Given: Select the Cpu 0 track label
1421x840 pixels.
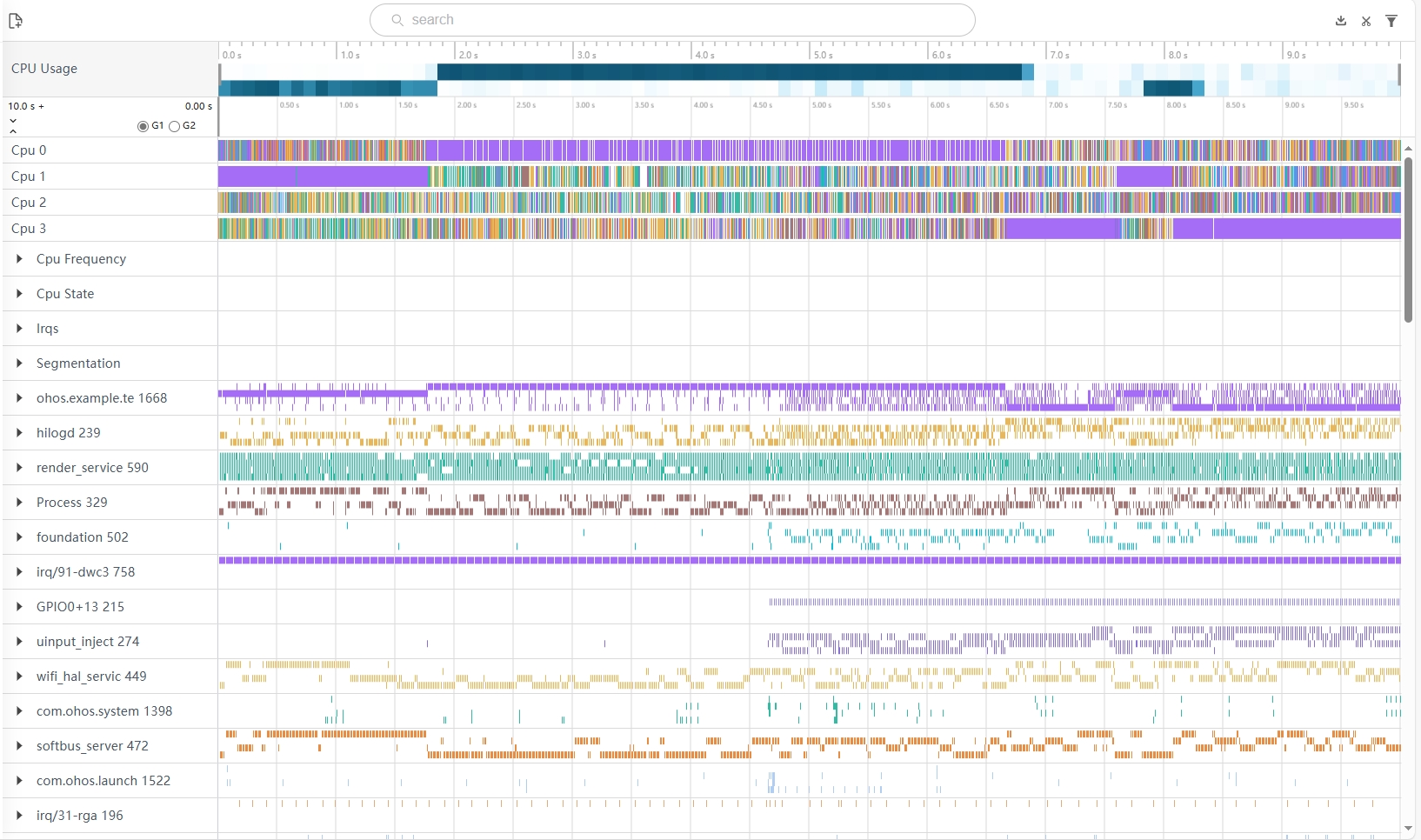Looking at the screenshot, I should click(x=29, y=150).
